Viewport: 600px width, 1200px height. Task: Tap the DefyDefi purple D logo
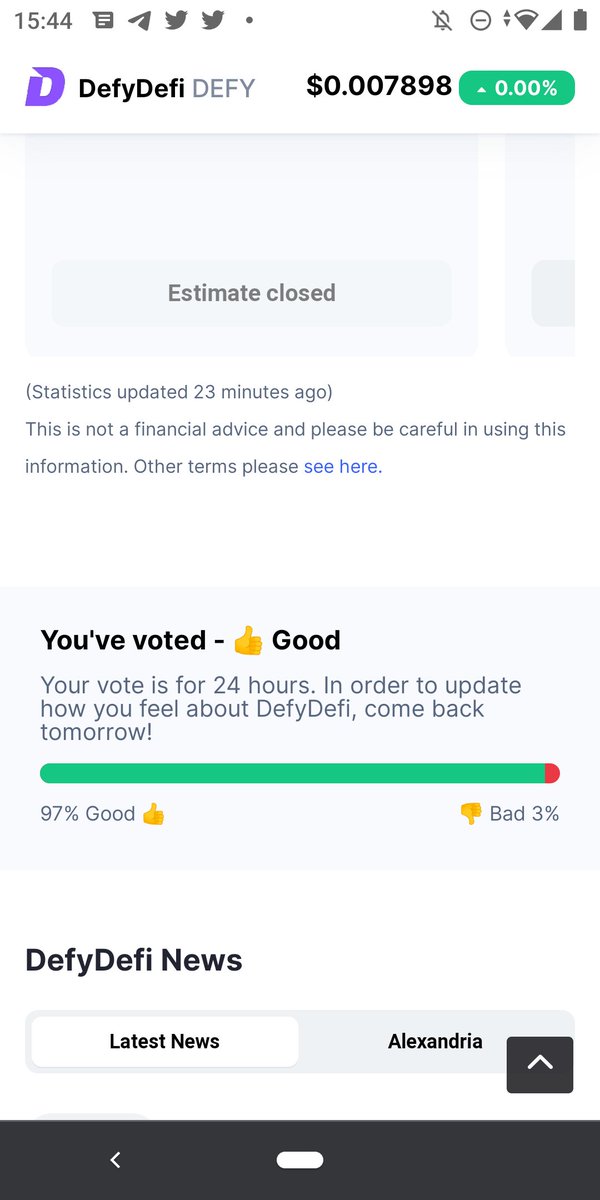(45, 87)
